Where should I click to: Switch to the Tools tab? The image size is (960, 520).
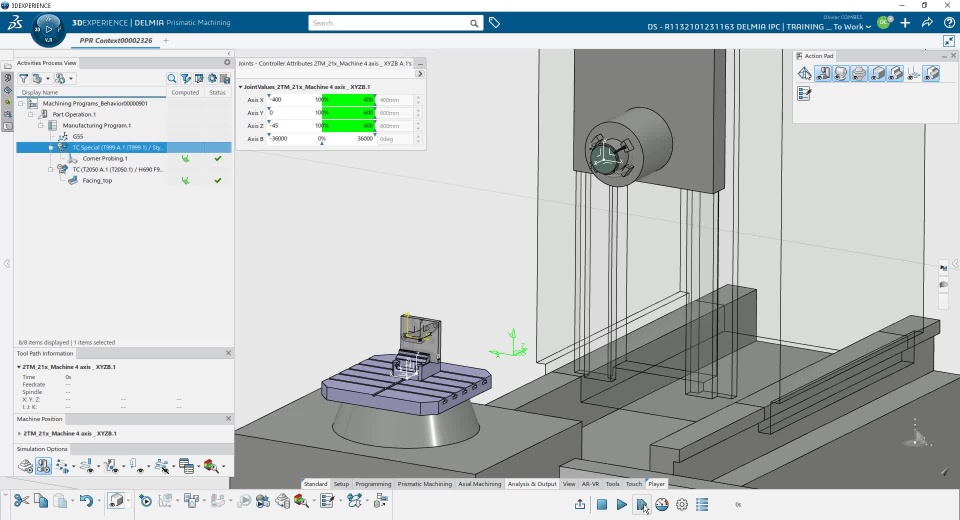point(612,484)
